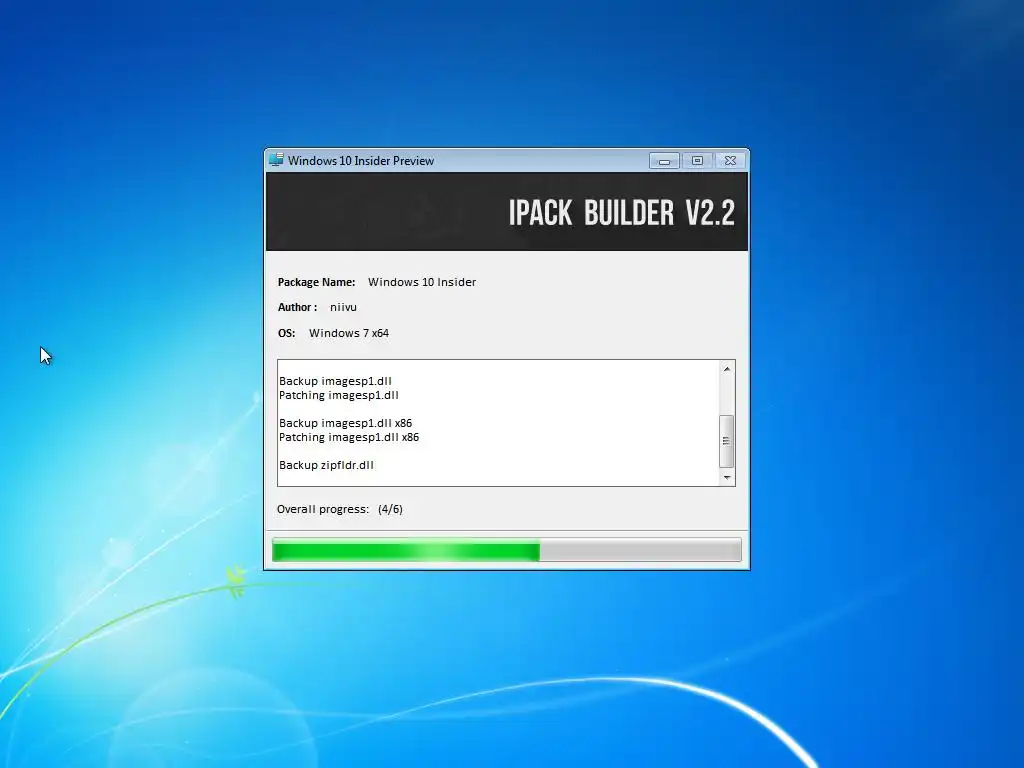This screenshot has width=1024, height=768.
Task: Click the 'Package Name:' label
Action: (316, 282)
